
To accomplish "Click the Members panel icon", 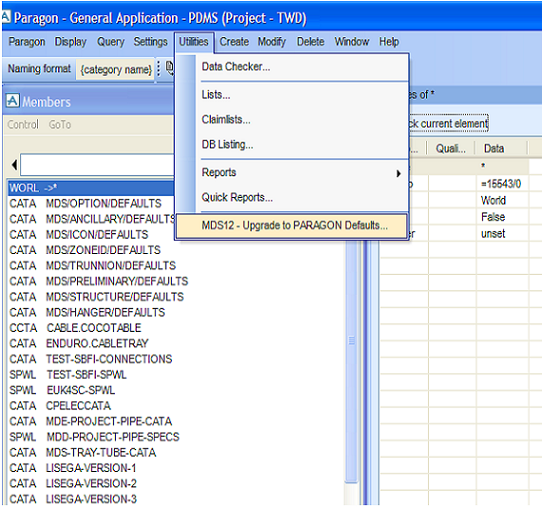I will point(12,101).
